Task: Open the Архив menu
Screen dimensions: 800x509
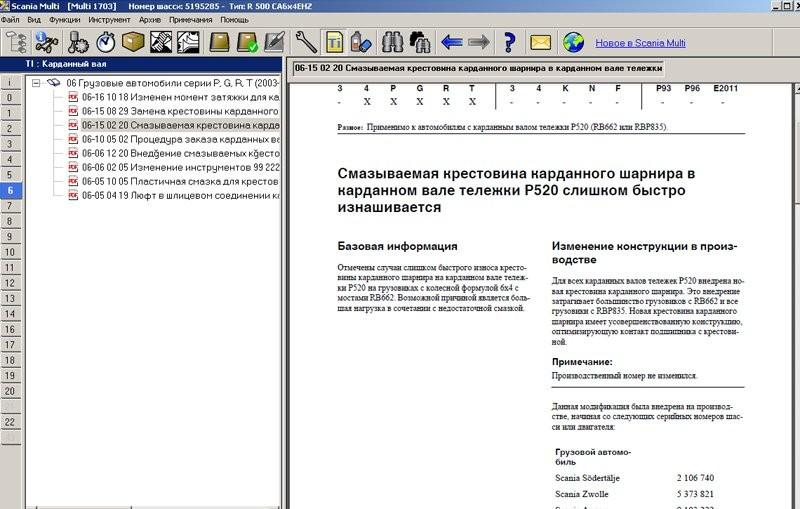Action: pos(149,20)
